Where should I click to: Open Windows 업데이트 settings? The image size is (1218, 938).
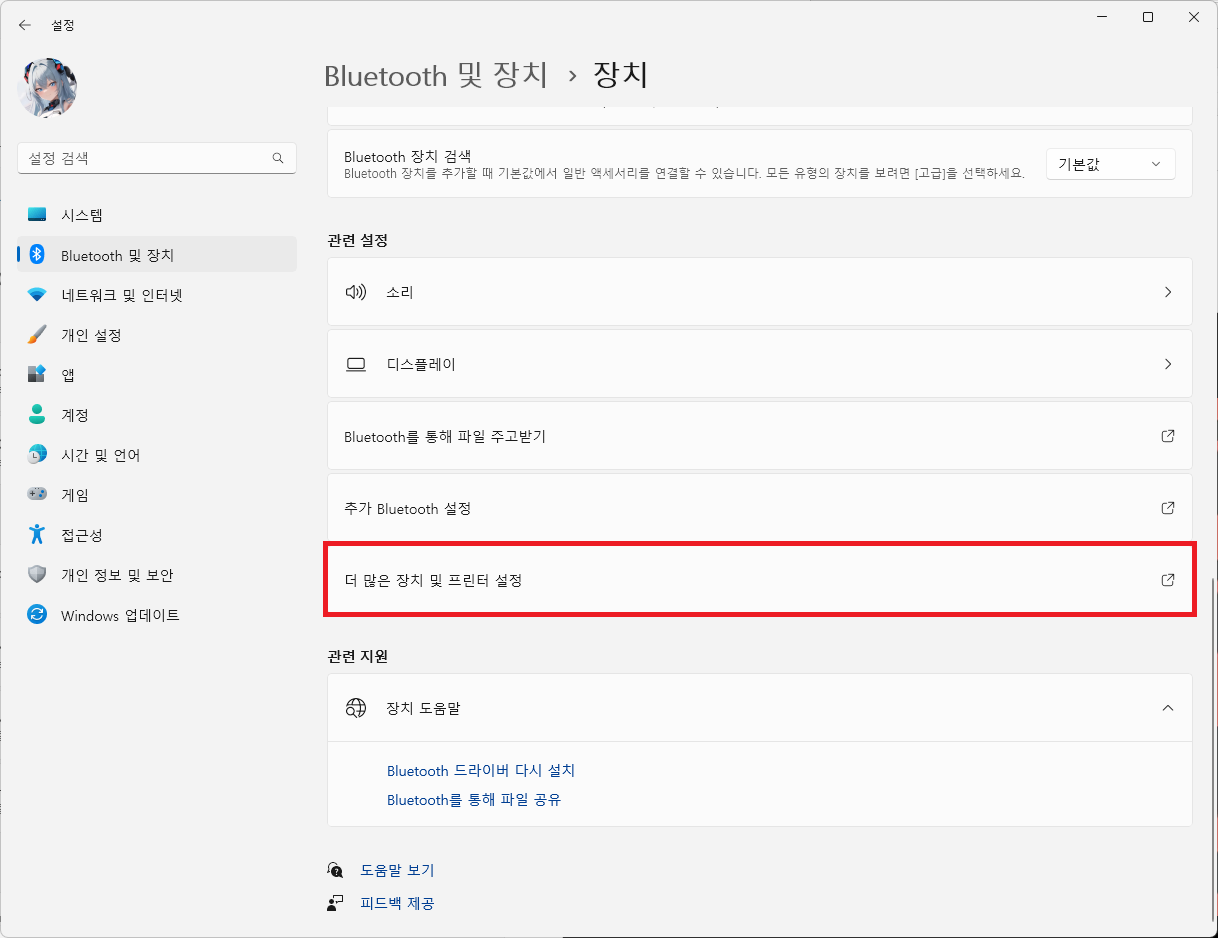(157, 615)
